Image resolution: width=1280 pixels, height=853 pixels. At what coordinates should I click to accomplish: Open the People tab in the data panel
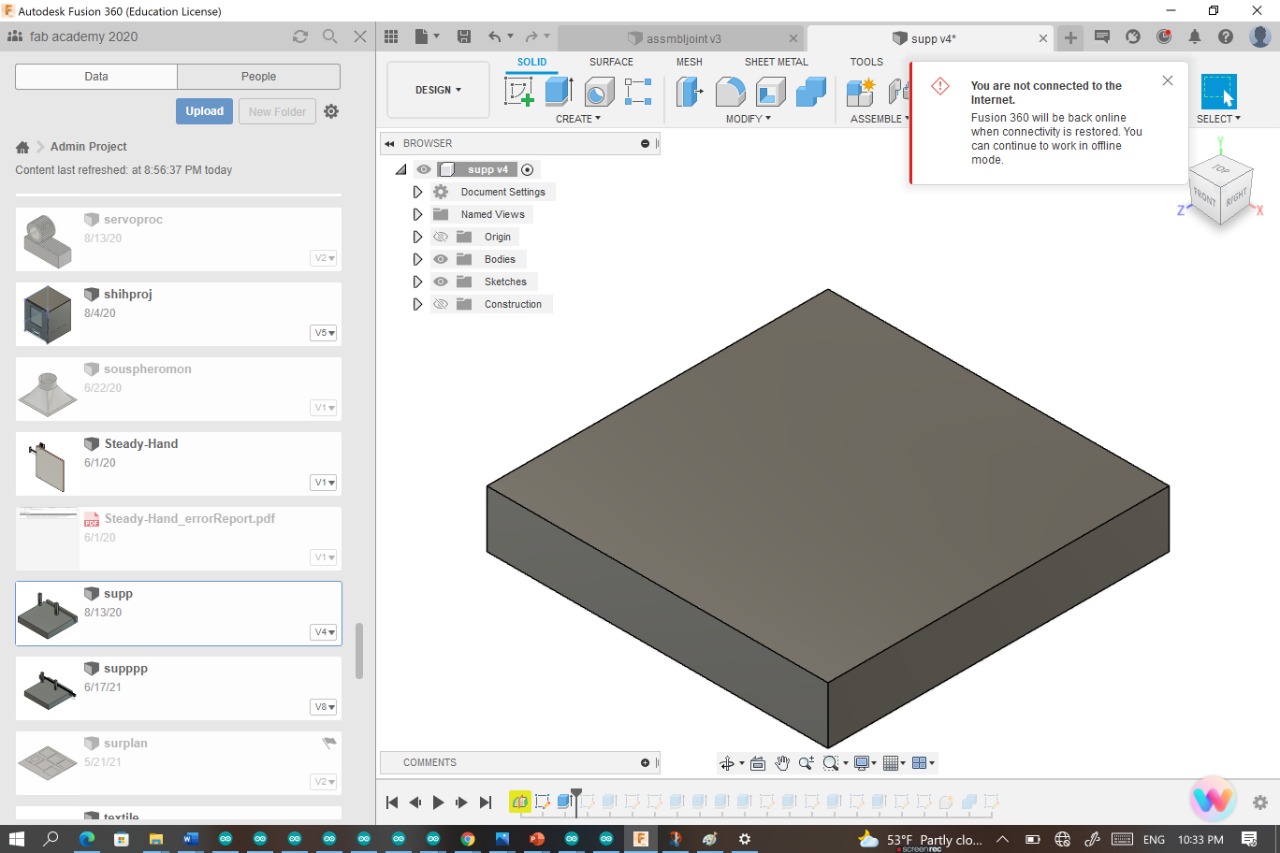point(258,77)
